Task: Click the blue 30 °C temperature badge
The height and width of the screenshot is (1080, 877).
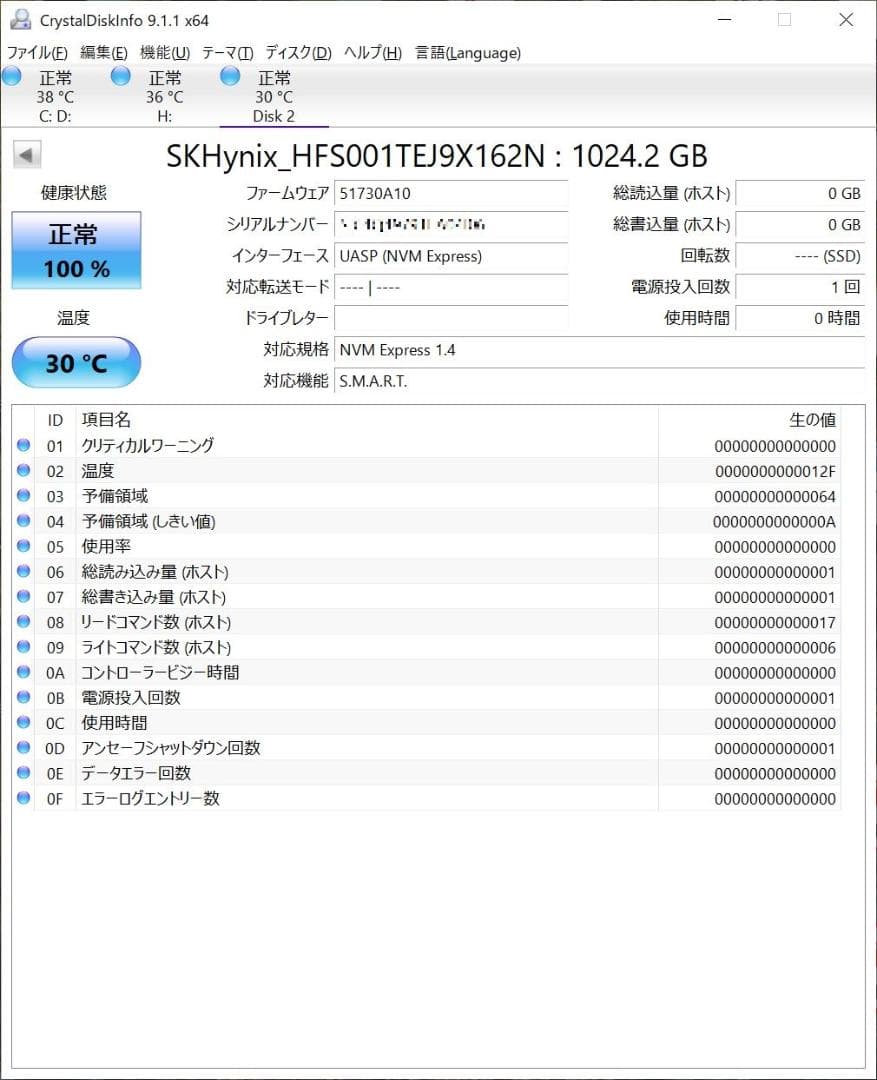Action: 75,362
